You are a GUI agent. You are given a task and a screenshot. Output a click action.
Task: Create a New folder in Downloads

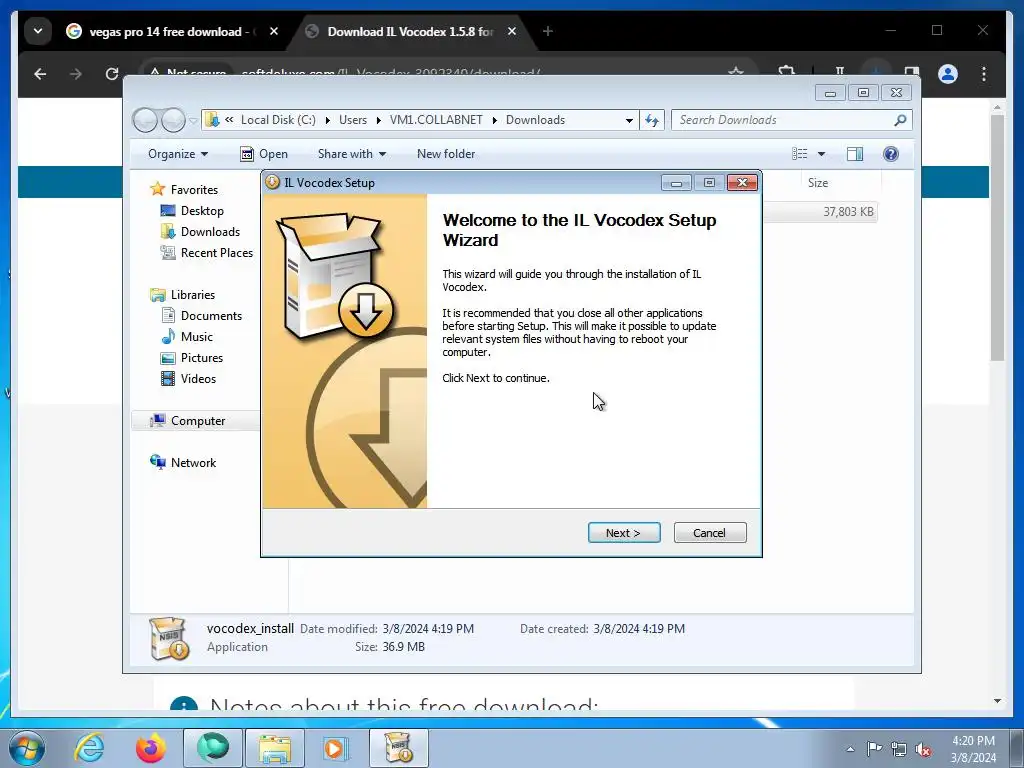446,154
